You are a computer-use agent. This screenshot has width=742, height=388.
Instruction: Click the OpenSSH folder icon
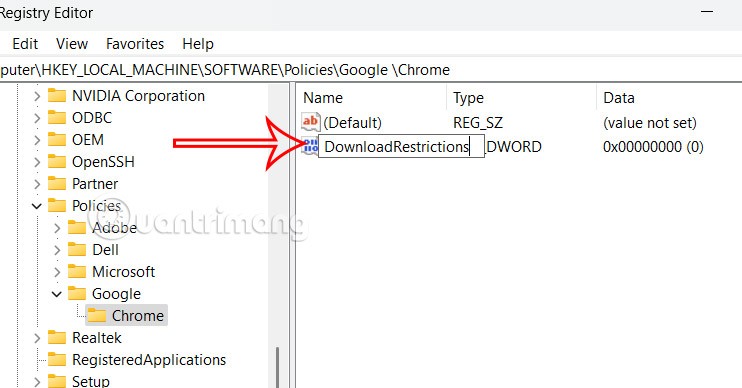pyautogui.click(x=57, y=162)
